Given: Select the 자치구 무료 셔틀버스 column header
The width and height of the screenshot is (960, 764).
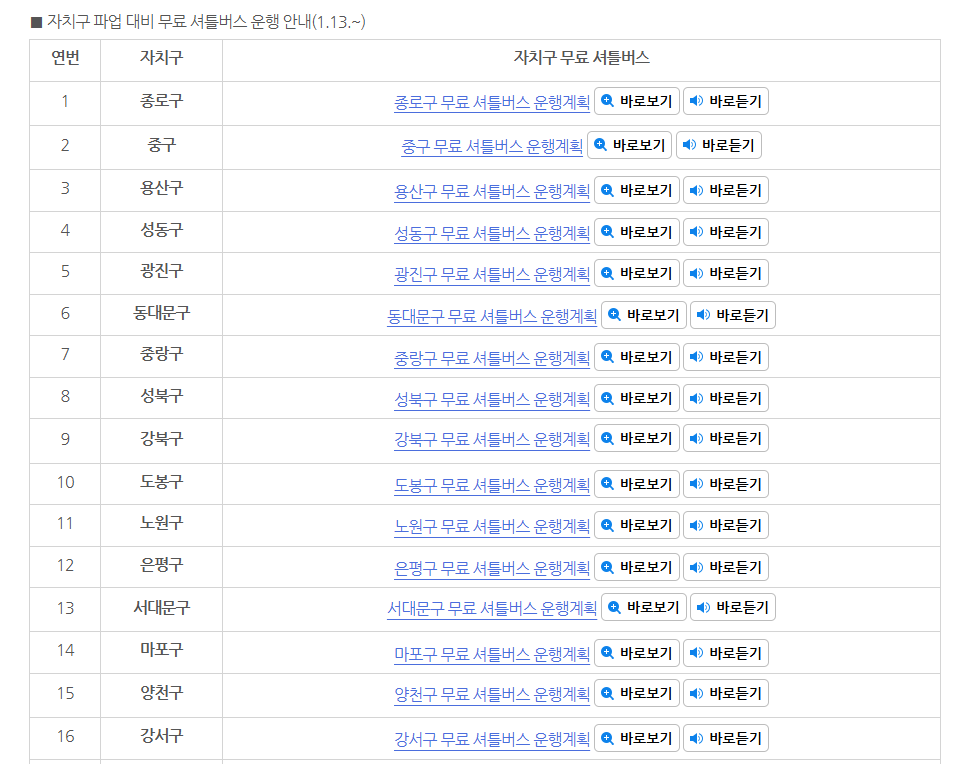Looking at the screenshot, I should tap(581, 58).
